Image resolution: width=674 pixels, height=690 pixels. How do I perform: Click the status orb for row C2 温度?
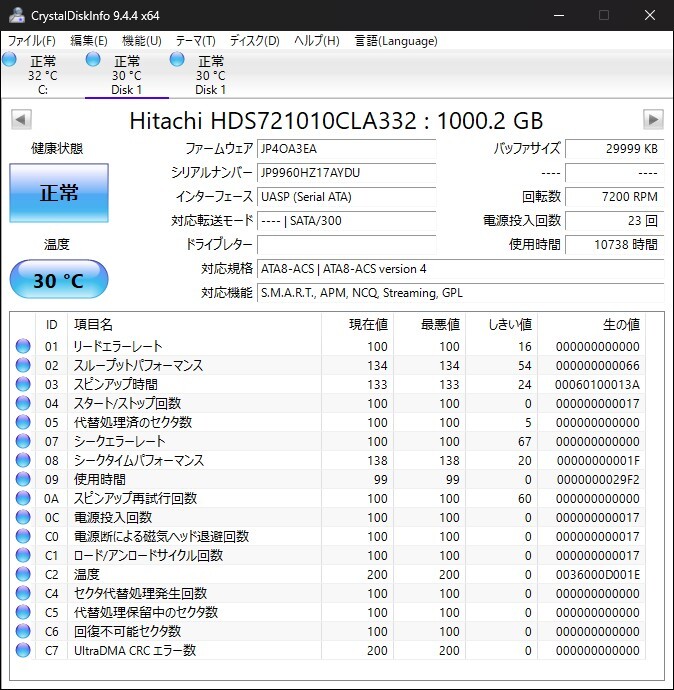click(x=23, y=575)
